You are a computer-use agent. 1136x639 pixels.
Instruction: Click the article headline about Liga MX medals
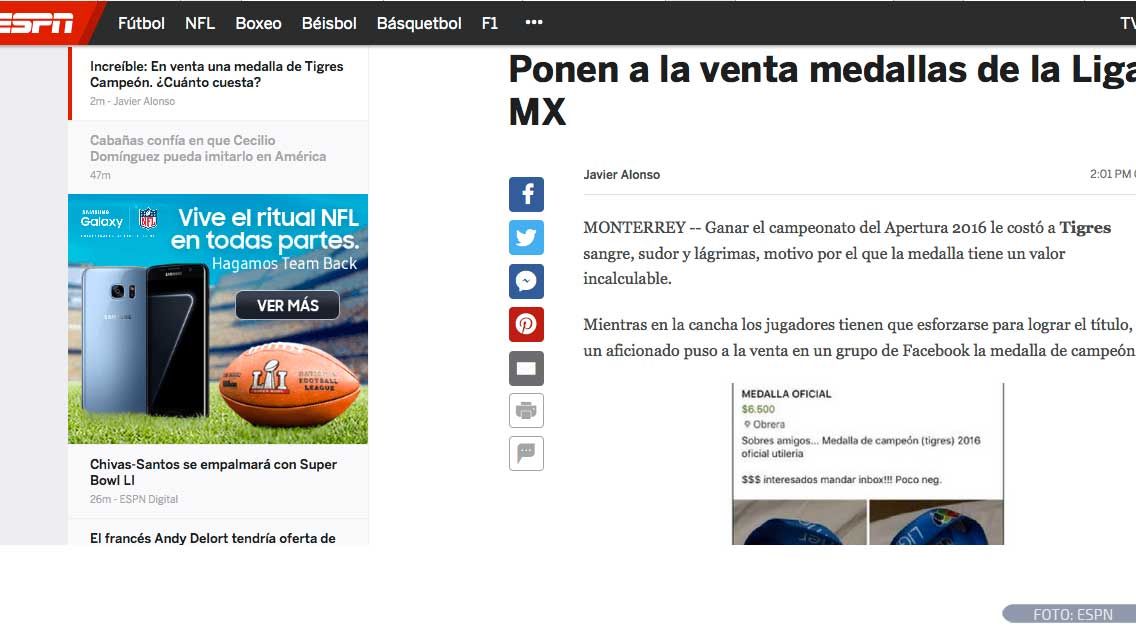(x=822, y=91)
